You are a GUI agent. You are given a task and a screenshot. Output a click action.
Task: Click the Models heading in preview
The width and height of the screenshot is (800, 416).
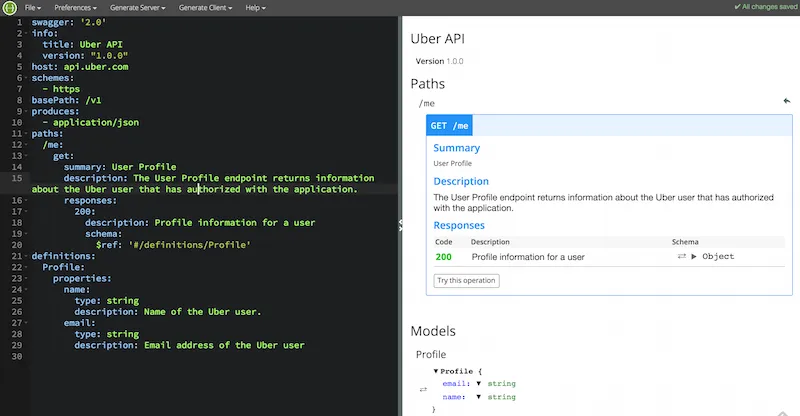coord(433,331)
